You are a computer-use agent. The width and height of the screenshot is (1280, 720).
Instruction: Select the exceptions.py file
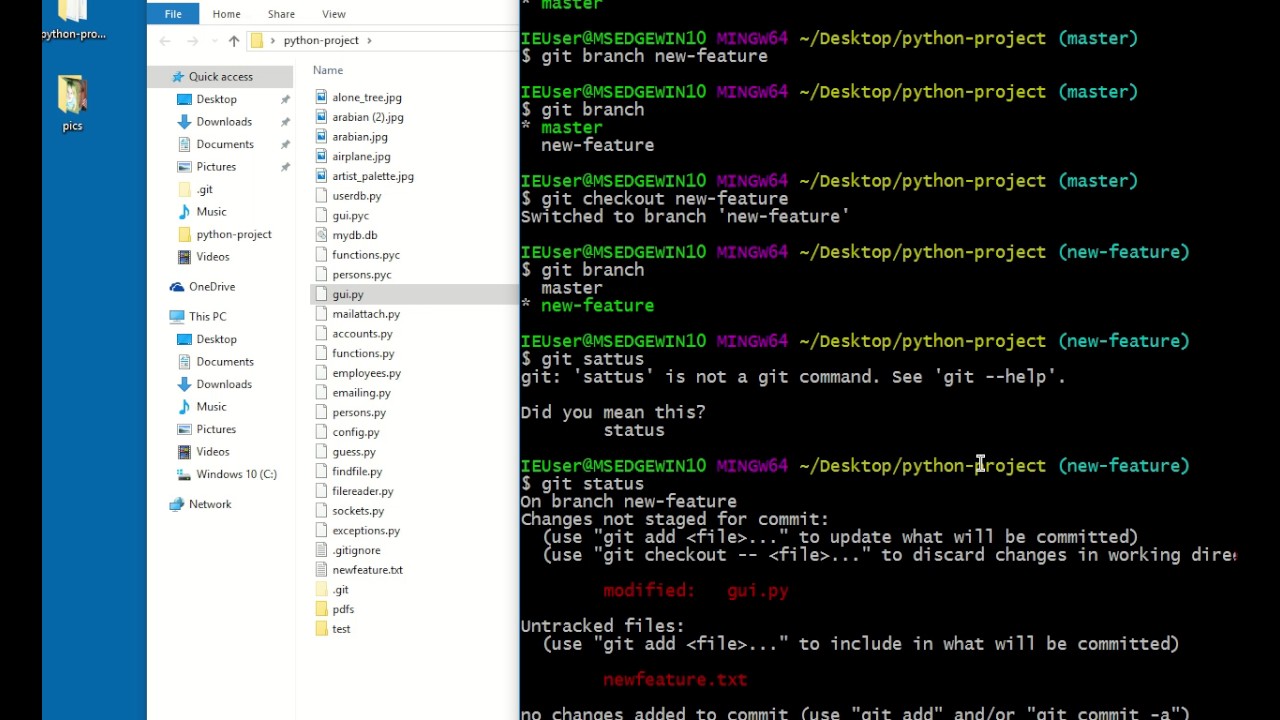point(366,531)
